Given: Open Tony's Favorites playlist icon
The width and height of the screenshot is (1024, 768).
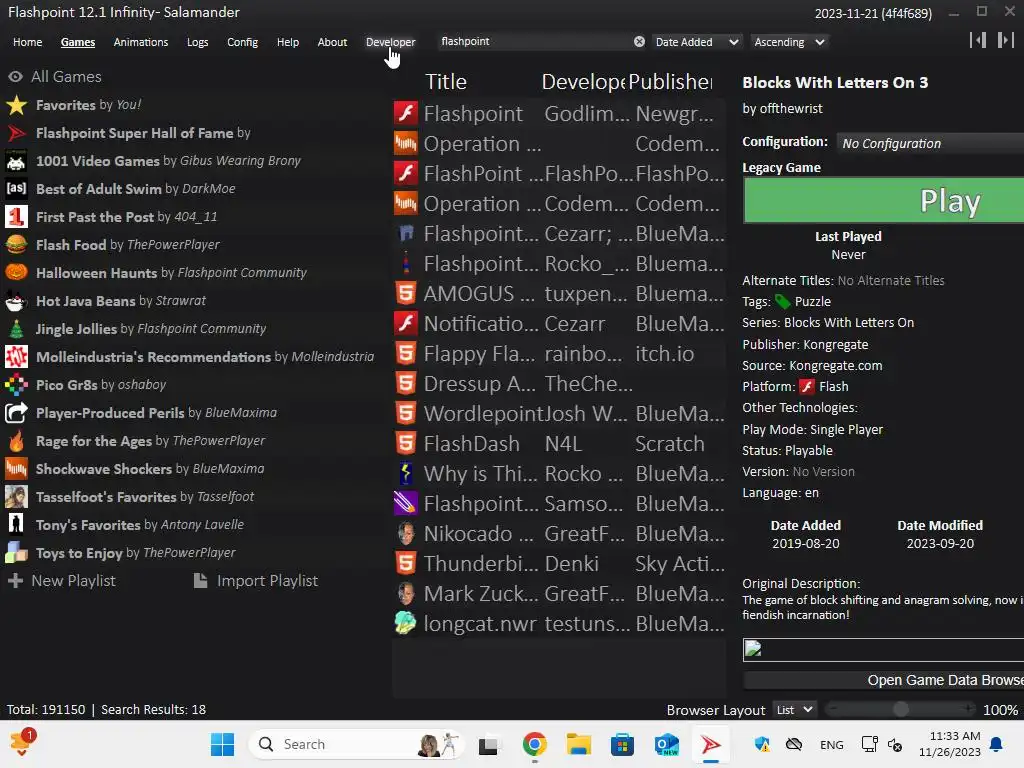Looking at the screenshot, I should 16,525.
